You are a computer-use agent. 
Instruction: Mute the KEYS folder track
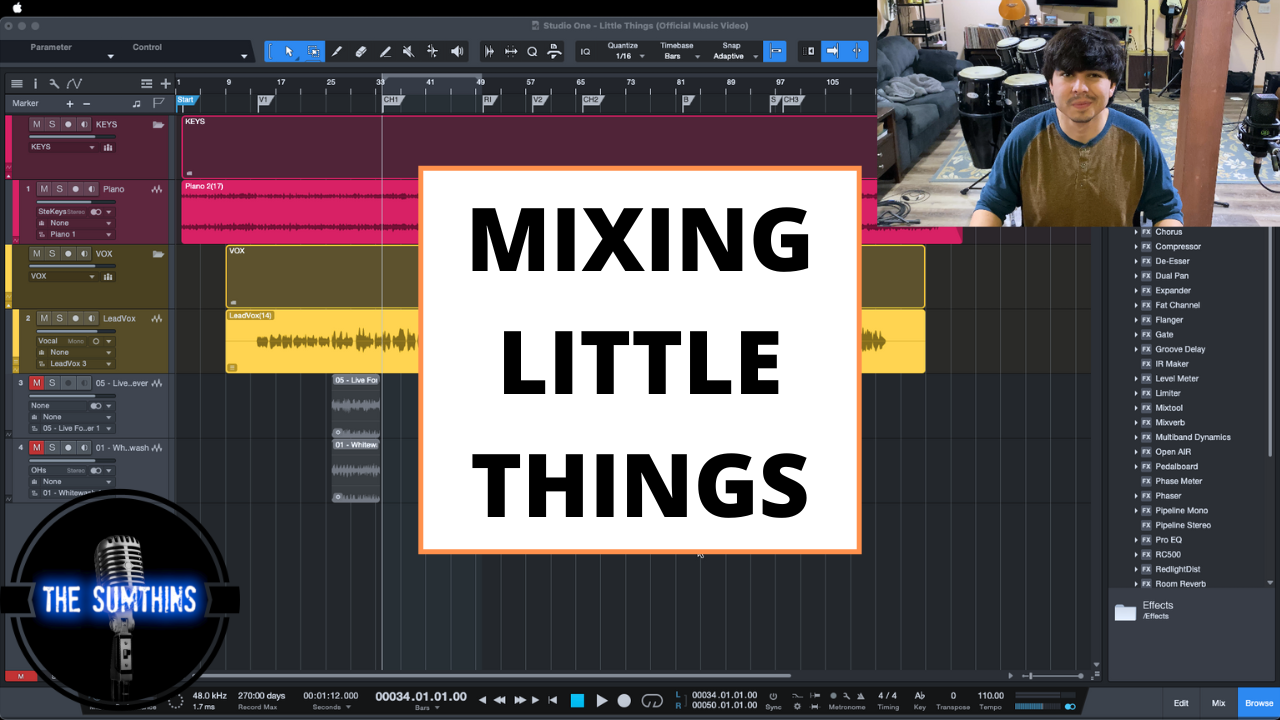point(36,125)
